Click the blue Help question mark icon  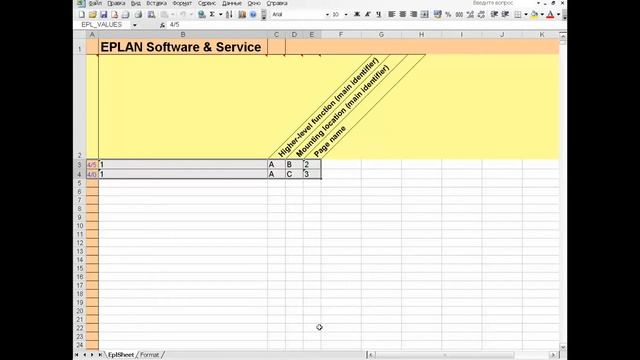(253, 15)
